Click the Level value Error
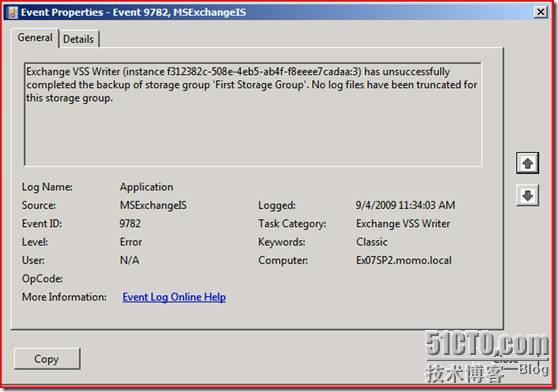This screenshot has height=392, width=558. pos(131,242)
